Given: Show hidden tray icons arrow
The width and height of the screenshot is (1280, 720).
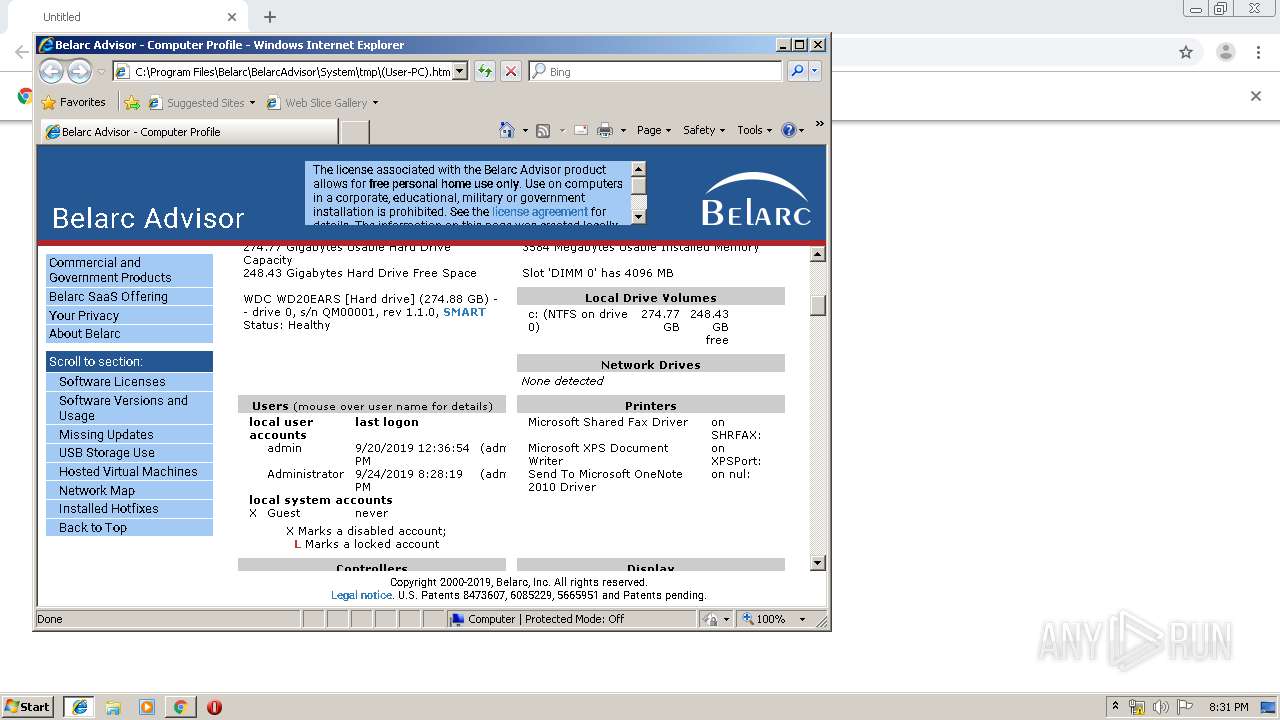Looking at the screenshot, I should click(x=1115, y=707).
